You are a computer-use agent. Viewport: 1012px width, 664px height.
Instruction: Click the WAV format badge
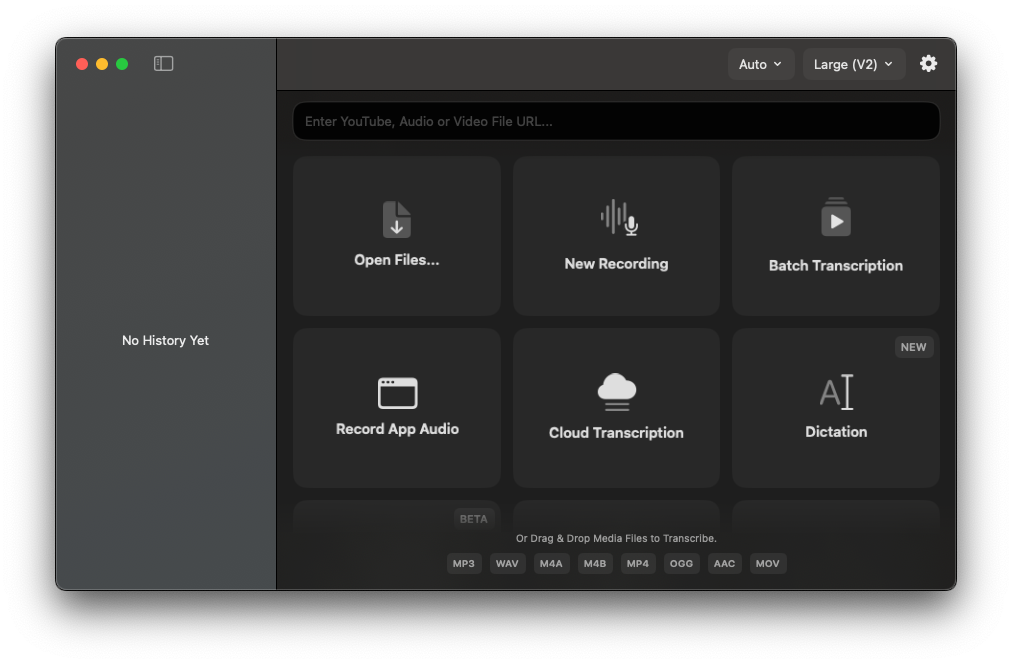coord(507,564)
